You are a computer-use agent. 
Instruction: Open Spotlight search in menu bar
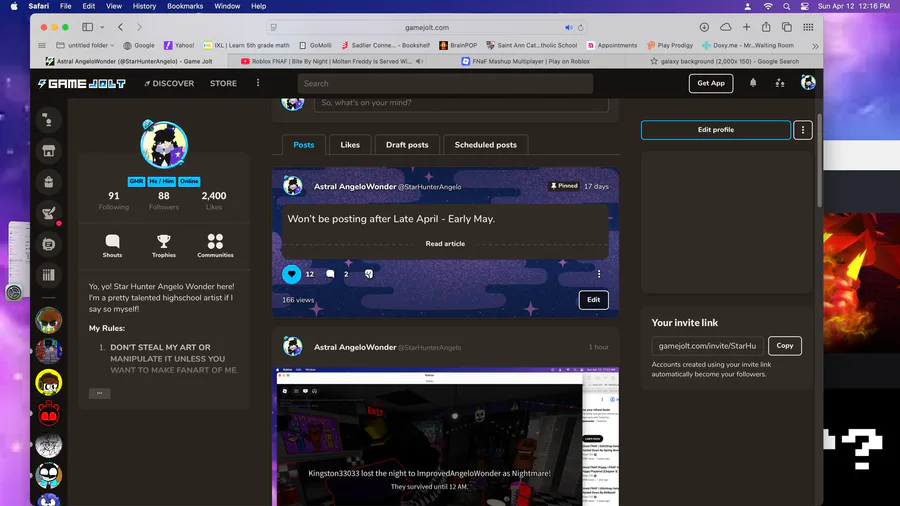pyautogui.click(x=786, y=6)
